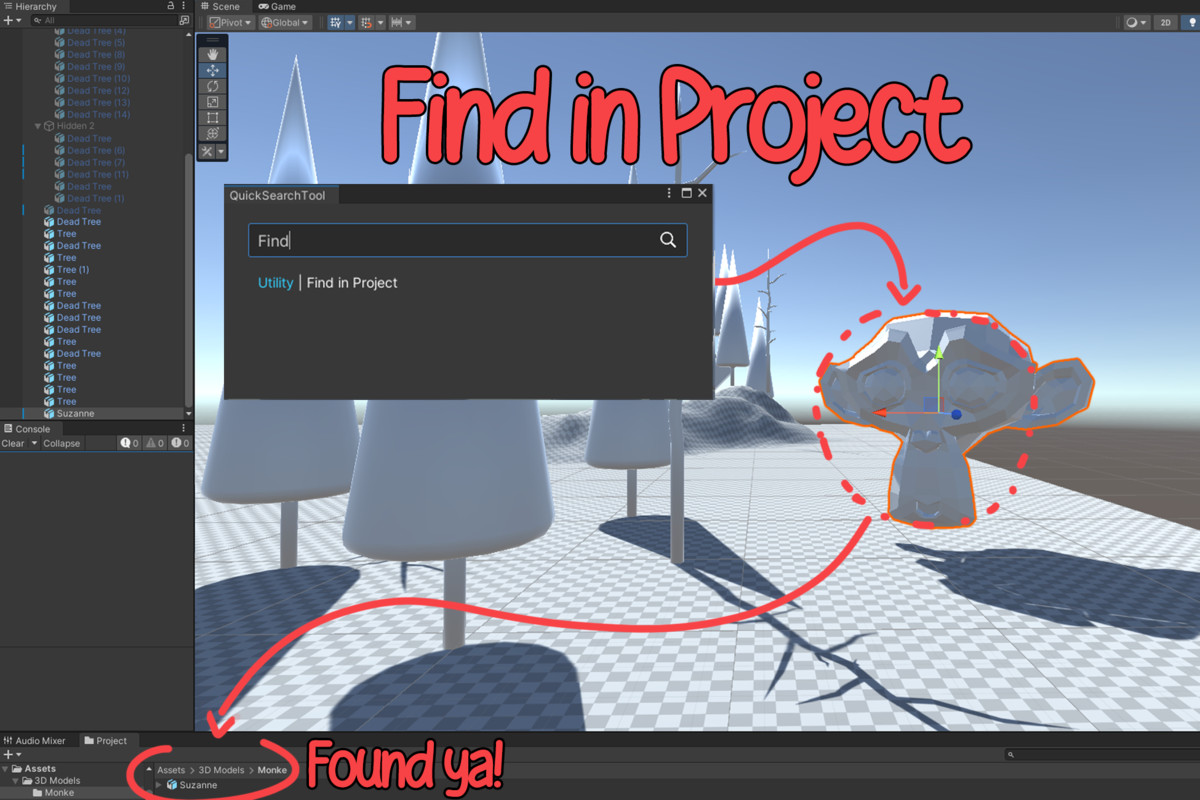Select the Move tool

pos(212,71)
